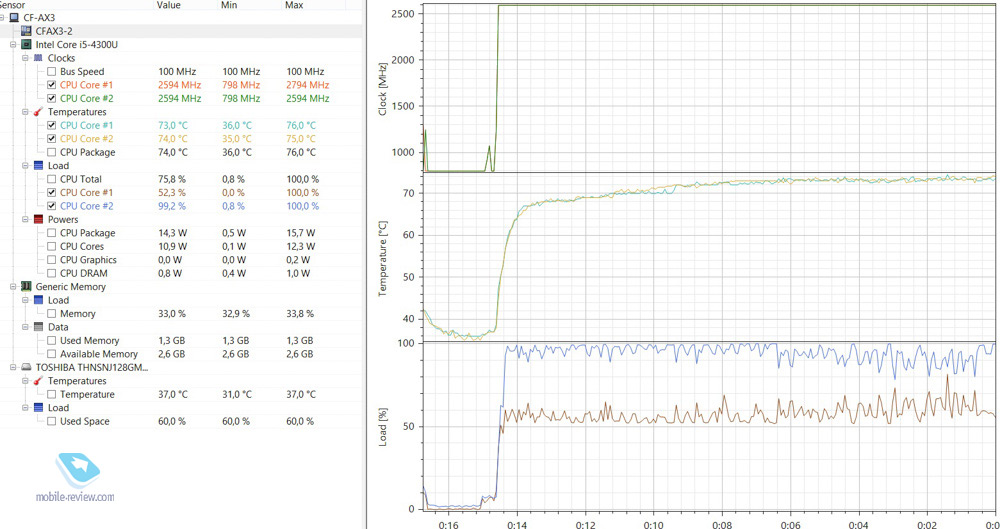Viewport: 1000px width, 529px height.
Task: Click the Max column header
Action: [314, 4]
